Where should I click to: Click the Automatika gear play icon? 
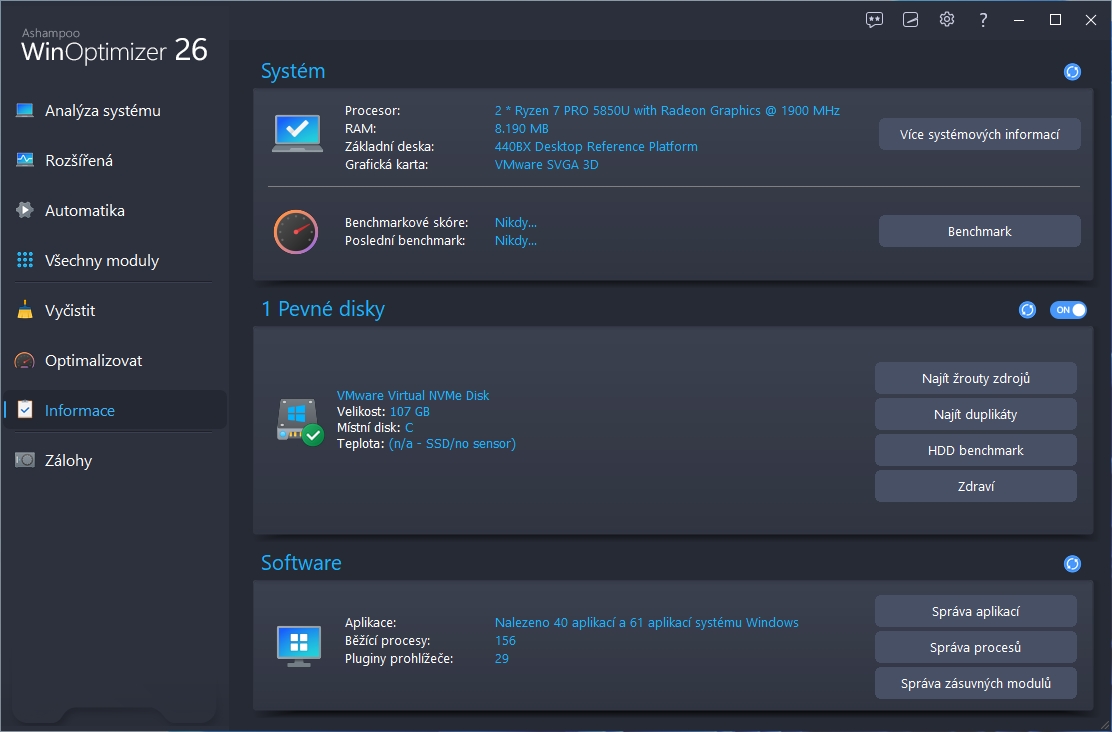tap(25, 210)
